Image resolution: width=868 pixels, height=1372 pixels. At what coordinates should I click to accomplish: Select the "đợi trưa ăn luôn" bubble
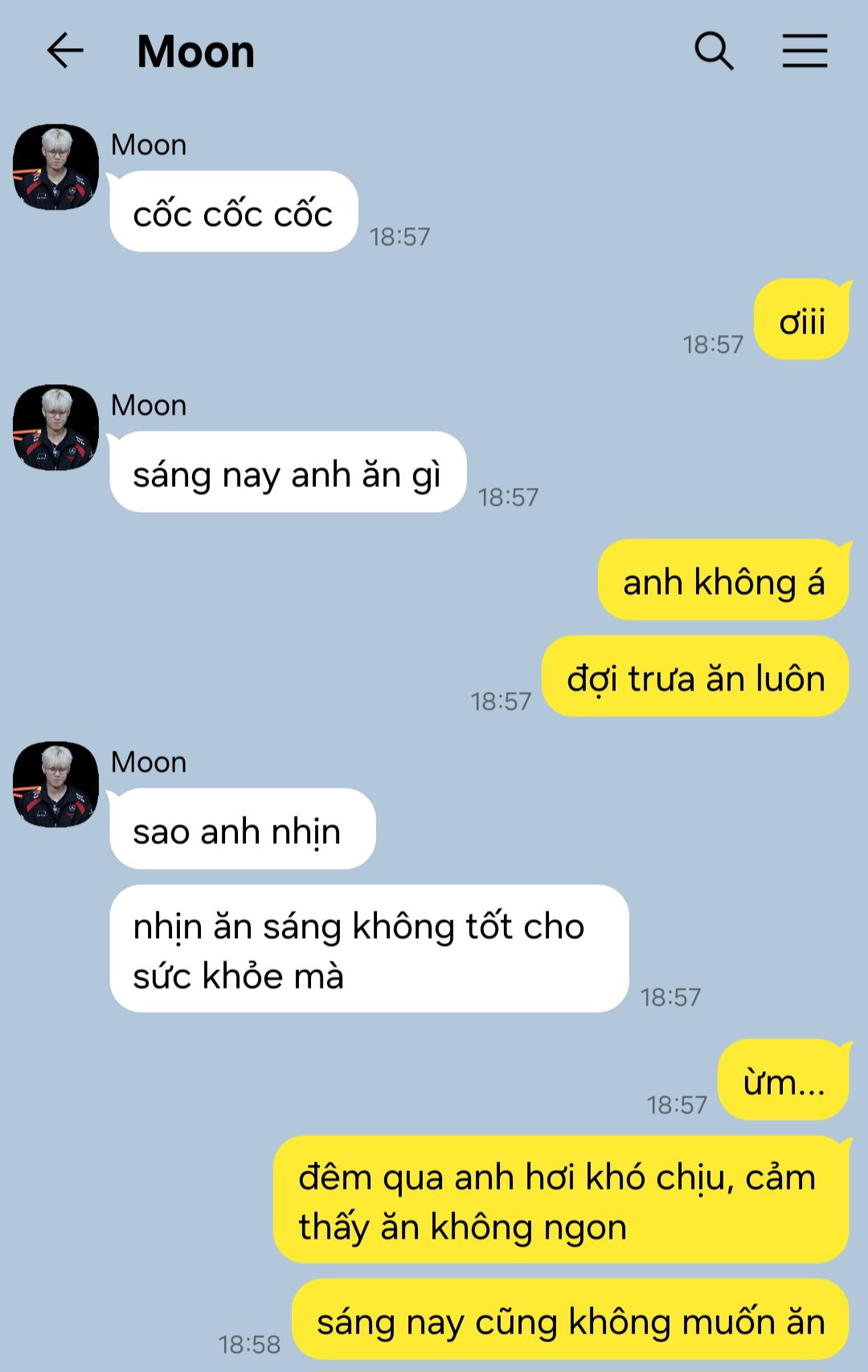(x=696, y=677)
